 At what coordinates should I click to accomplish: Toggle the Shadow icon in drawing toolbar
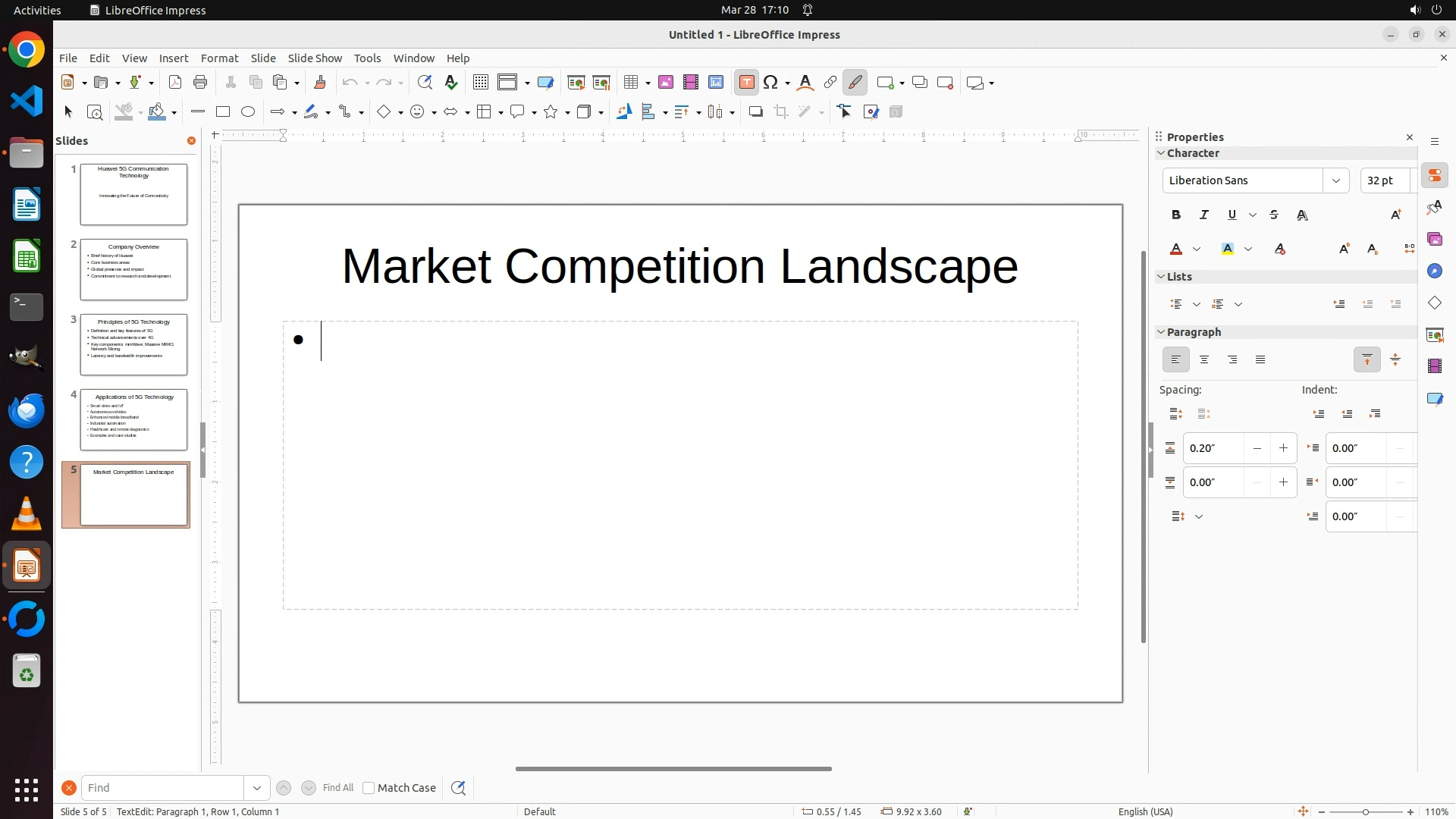[755, 112]
